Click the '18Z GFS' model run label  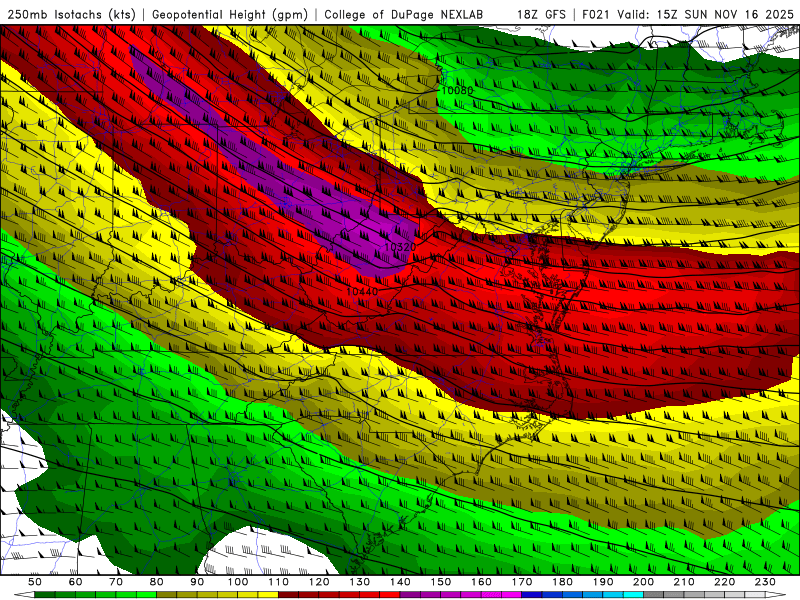tap(541, 14)
